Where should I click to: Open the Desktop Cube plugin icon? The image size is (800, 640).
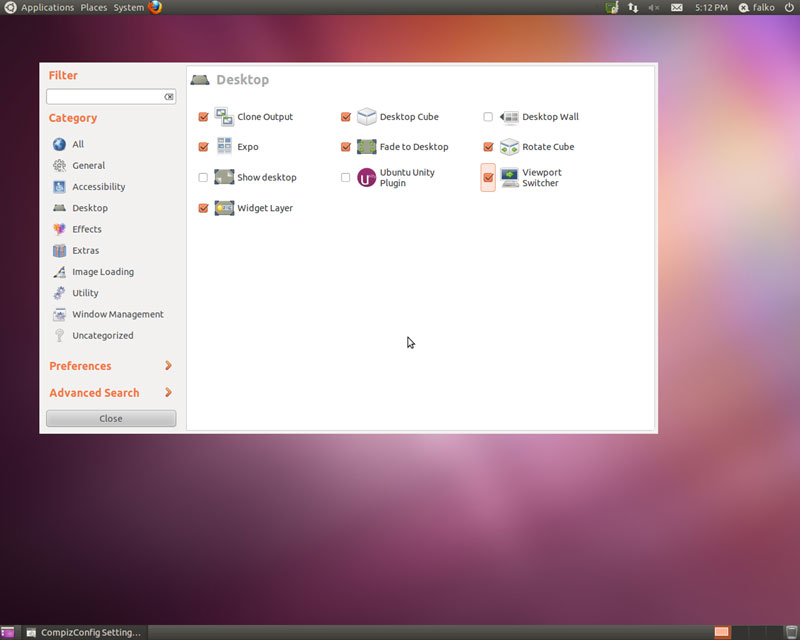pos(366,117)
